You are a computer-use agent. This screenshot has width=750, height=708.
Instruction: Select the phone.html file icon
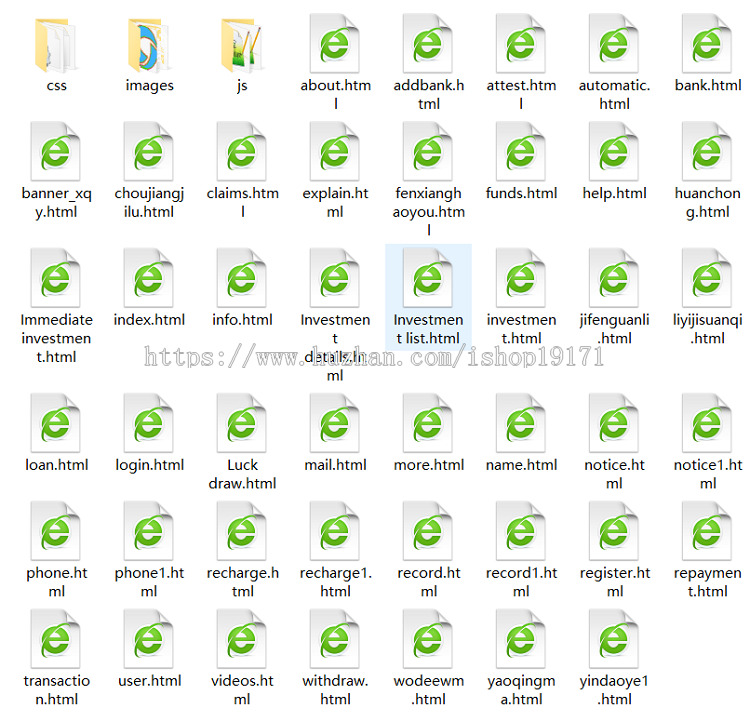click(55, 531)
